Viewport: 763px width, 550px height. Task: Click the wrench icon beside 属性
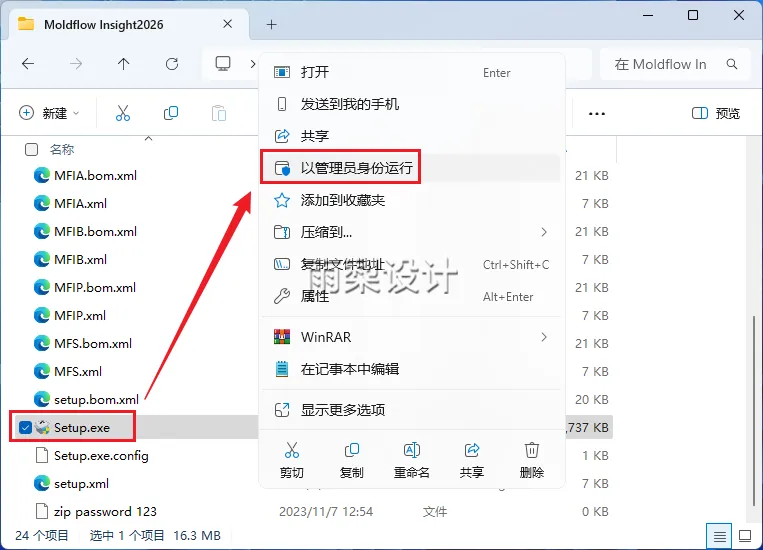pos(282,296)
